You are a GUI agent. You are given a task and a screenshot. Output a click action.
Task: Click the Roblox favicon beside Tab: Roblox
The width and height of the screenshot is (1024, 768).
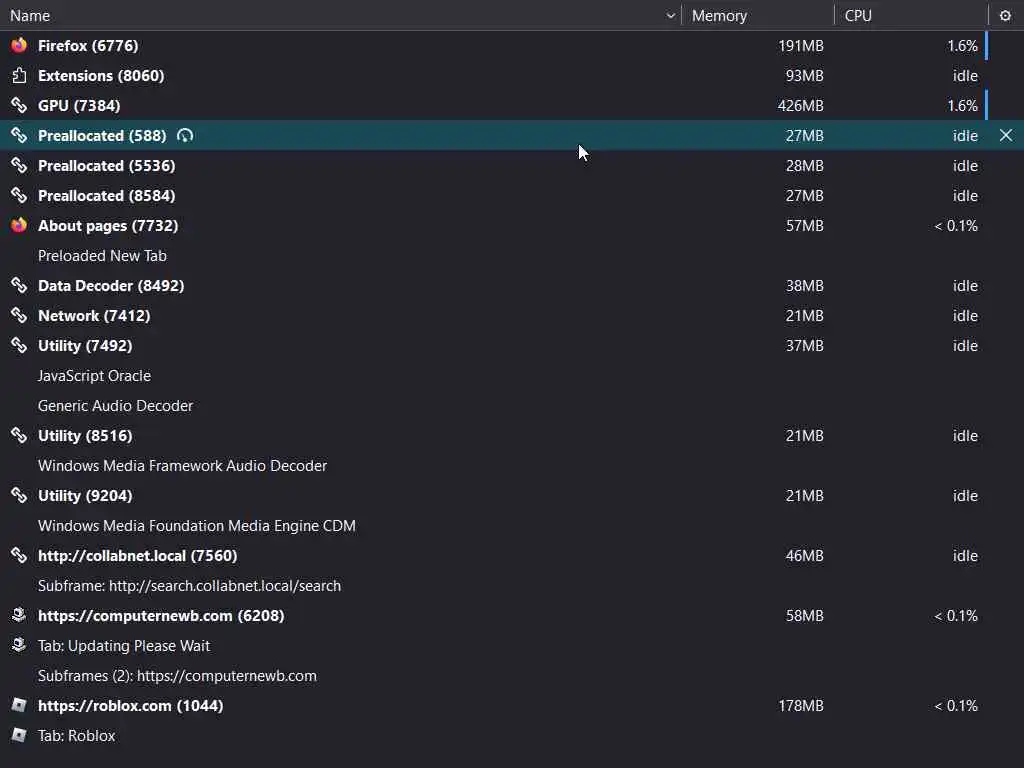(x=19, y=735)
